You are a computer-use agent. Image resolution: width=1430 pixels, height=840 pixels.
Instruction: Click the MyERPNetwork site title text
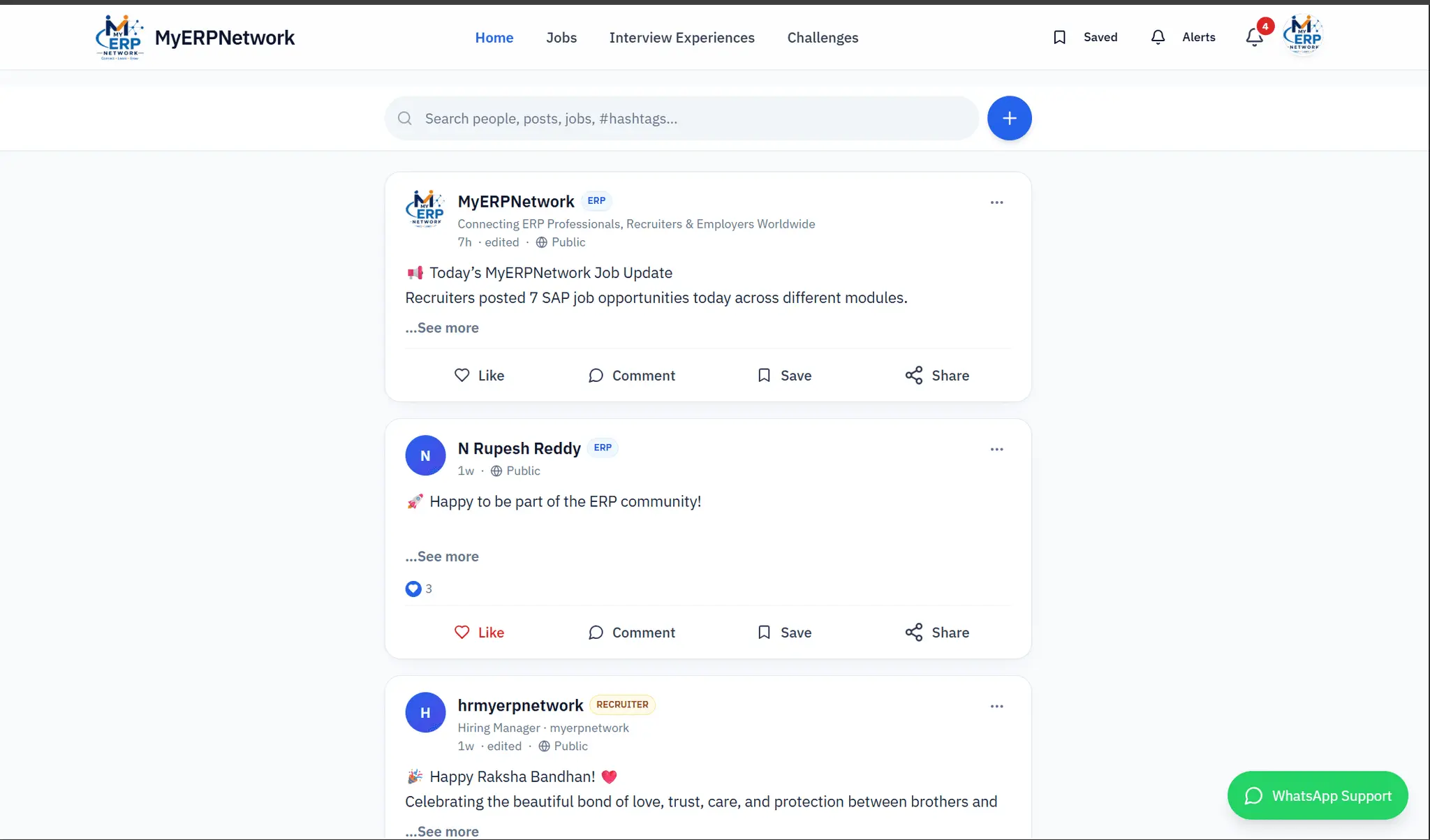[225, 38]
